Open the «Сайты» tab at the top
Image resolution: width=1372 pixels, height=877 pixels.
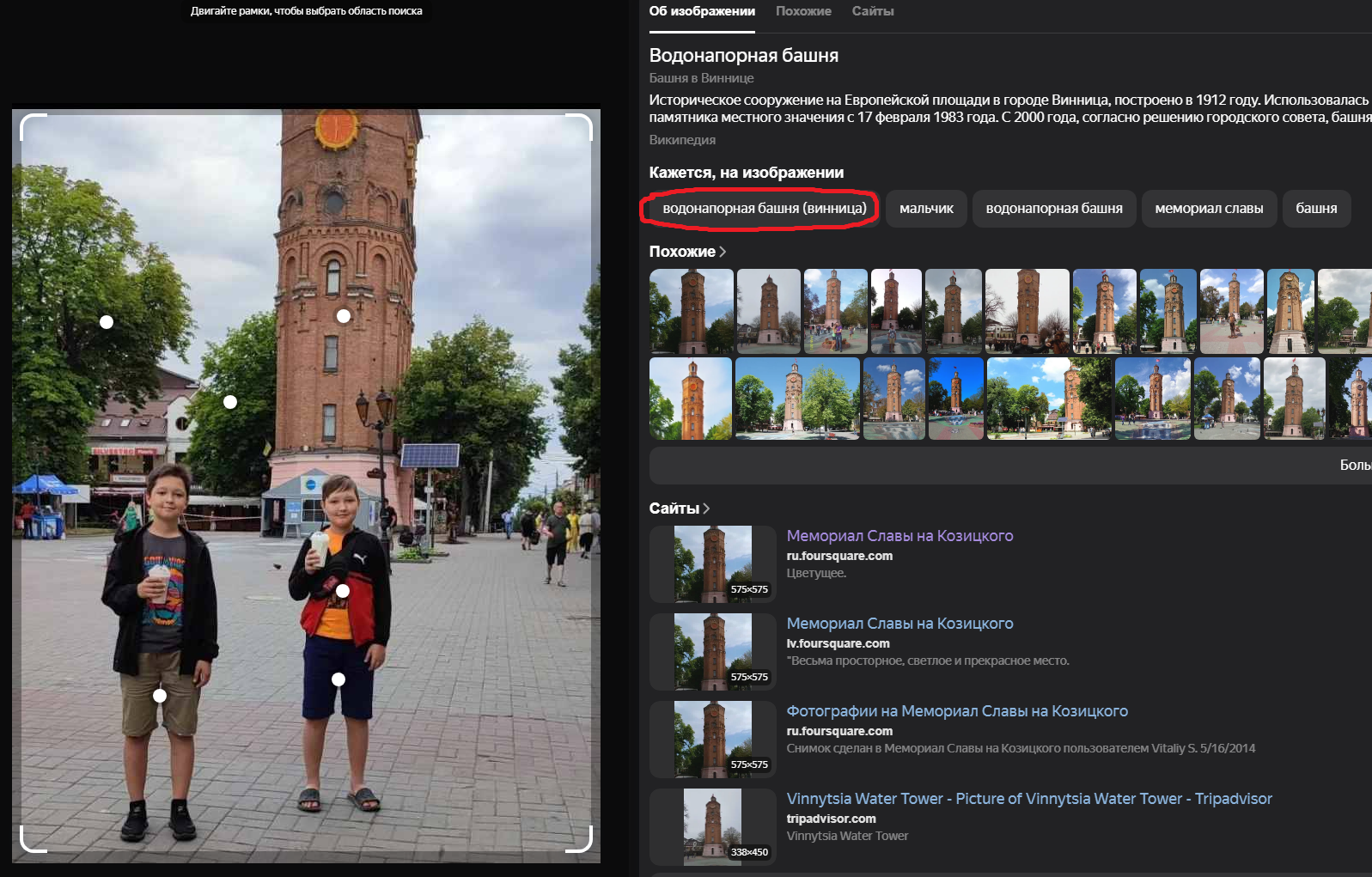tap(873, 11)
